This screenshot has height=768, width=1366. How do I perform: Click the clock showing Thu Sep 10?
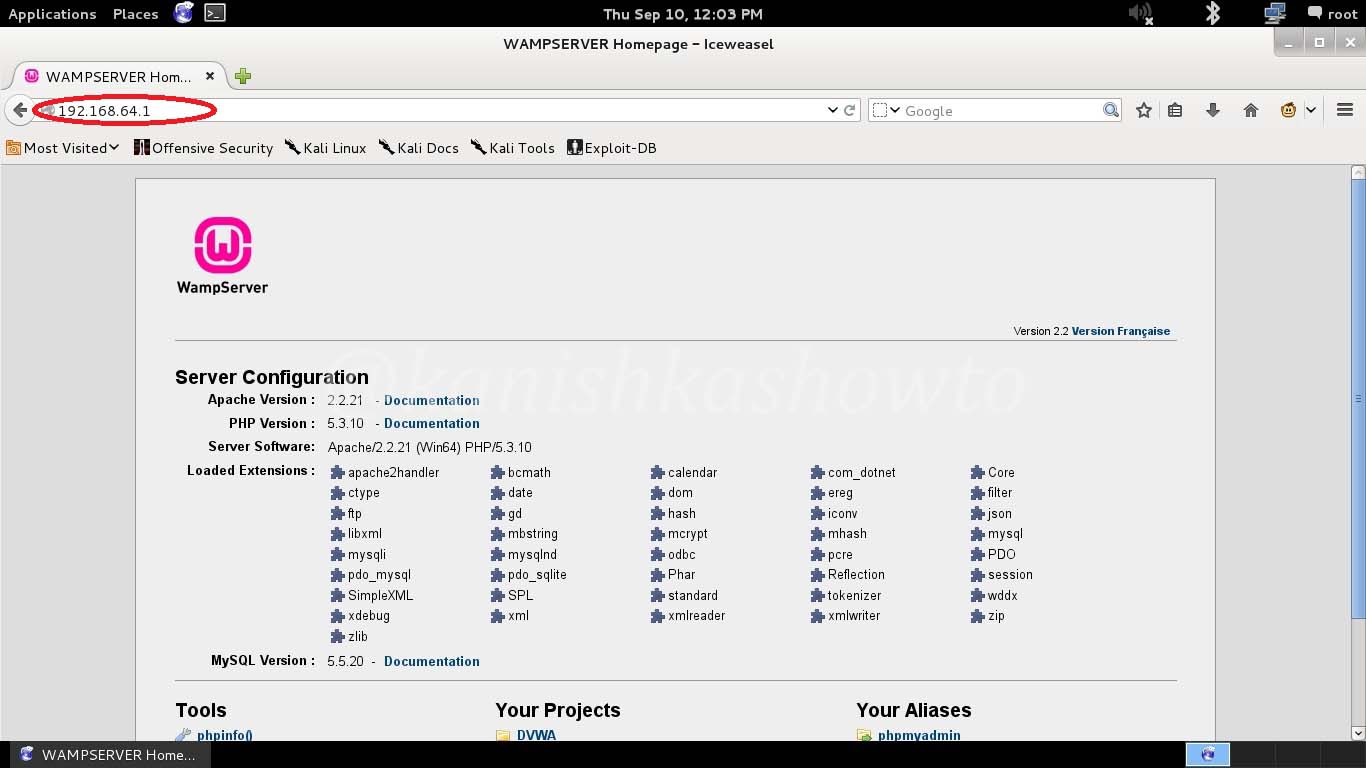(x=683, y=14)
